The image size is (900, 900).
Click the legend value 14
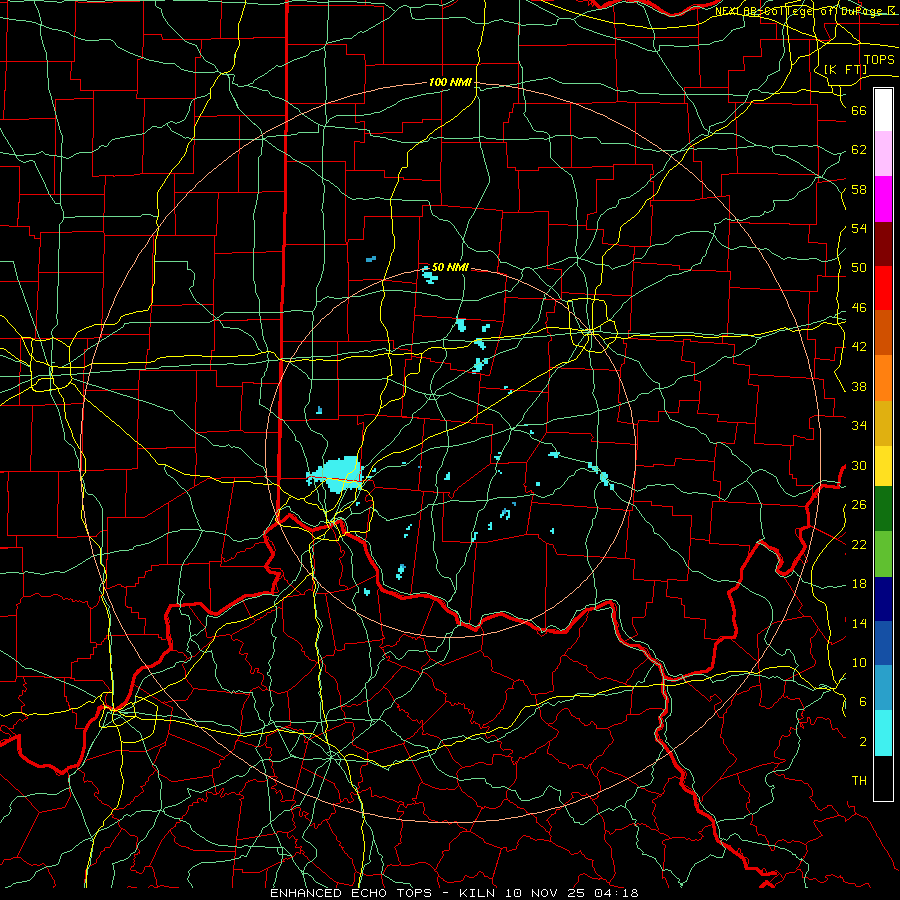(x=859, y=623)
